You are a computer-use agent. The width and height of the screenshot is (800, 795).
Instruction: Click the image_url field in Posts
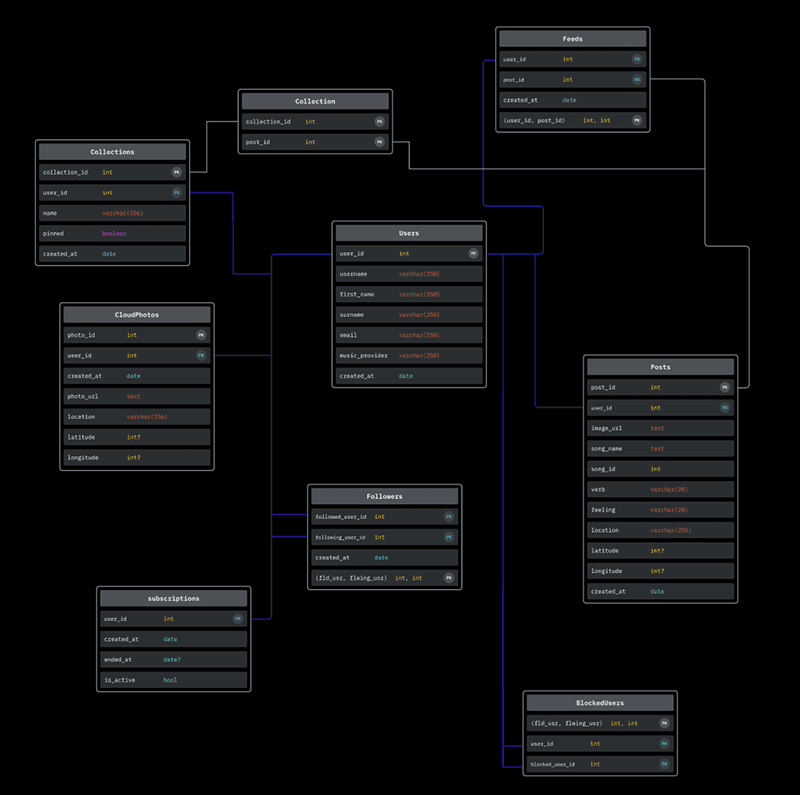[x=661, y=428]
